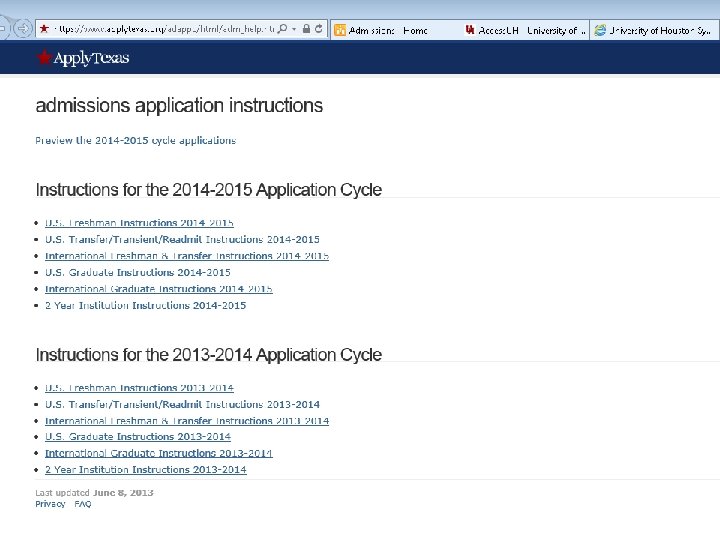Open 2 Year Institution Instructions 2014-2015
Viewport: 720px width, 540px height.
[x=145, y=306]
